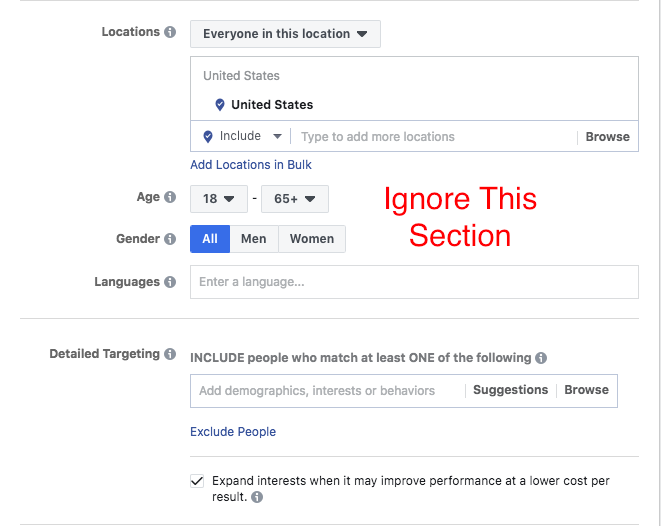661x526 pixels.
Task: Select Men gender option
Action: (254, 239)
